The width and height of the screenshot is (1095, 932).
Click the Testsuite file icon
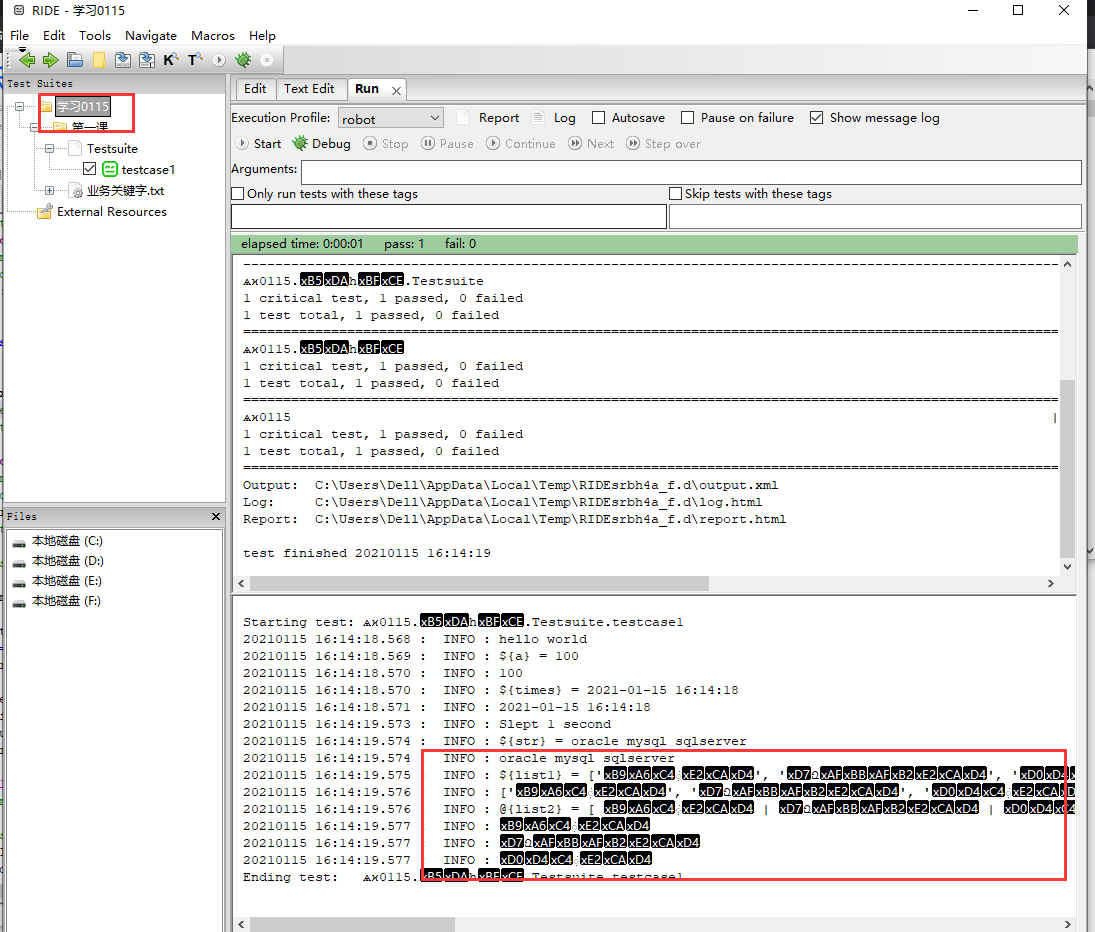click(76, 148)
